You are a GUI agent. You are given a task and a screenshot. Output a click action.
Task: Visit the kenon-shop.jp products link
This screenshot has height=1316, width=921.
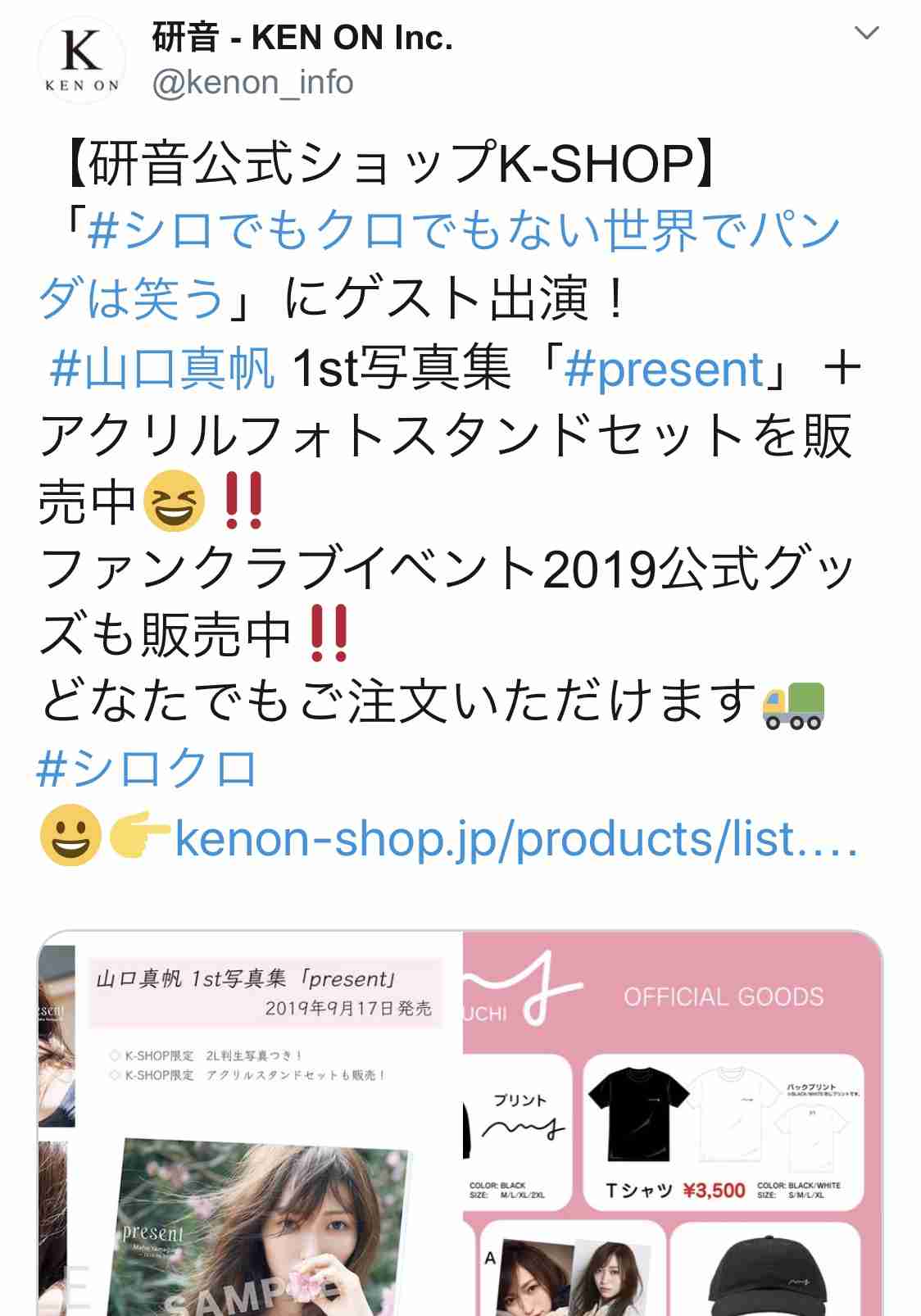coord(516,838)
